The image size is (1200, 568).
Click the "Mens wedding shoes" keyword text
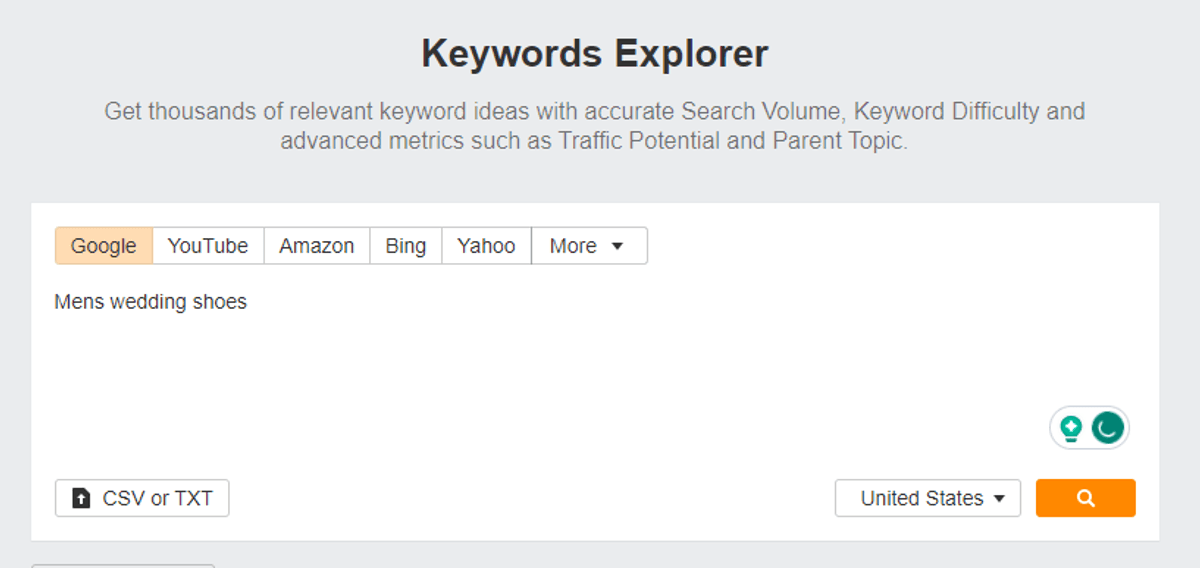(150, 301)
